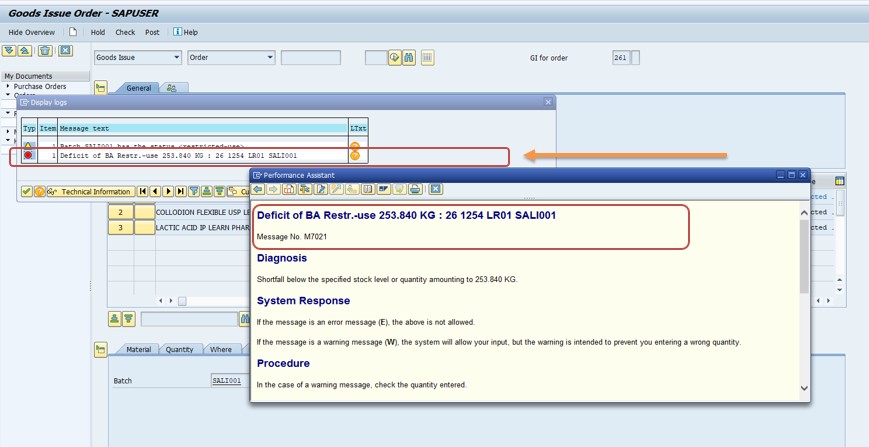
Task: Select the row 2 selector for COLLODION FLEXIBLE
Action: tap(121, 212)
